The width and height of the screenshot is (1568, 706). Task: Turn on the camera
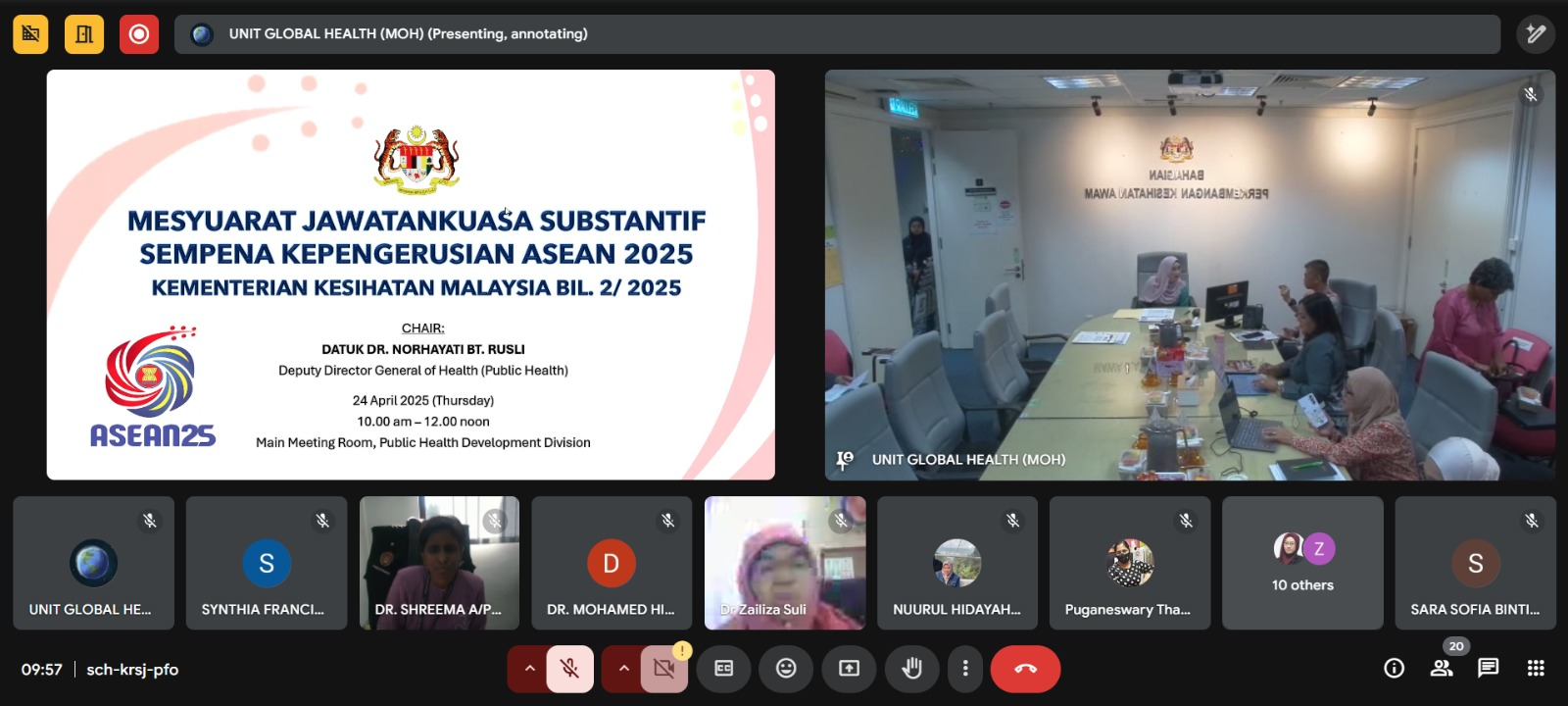point(663,669)
